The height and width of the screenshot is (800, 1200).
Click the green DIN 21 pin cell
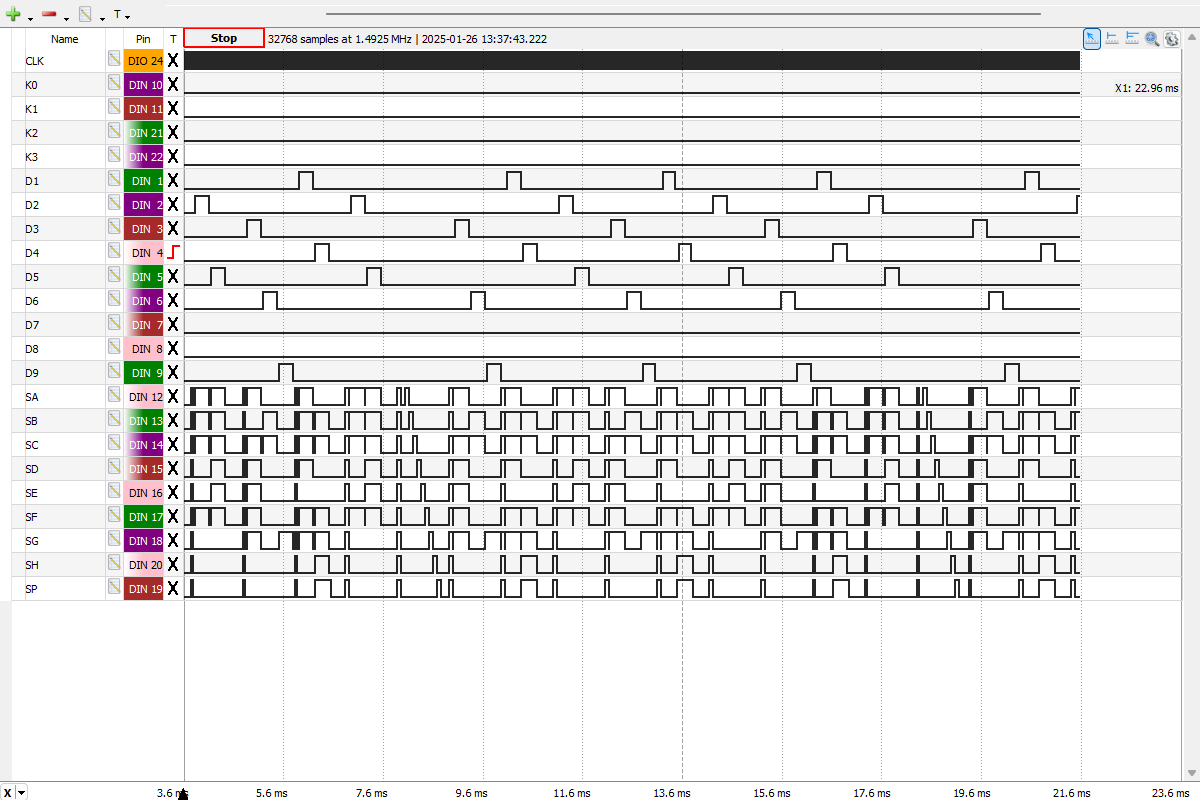pyautogui.click(x=144, y=132)
